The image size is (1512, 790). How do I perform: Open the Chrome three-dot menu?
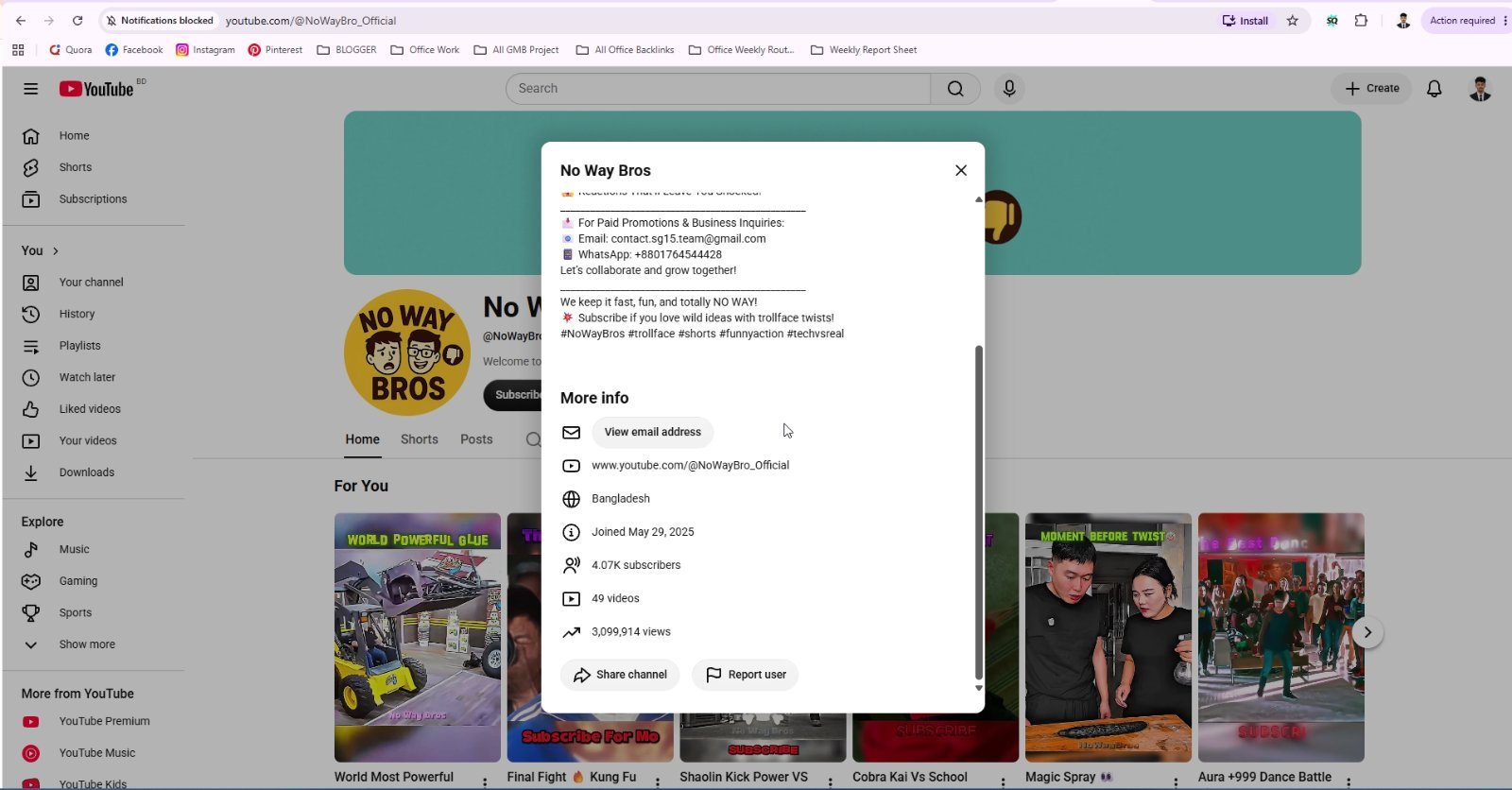1504,21
